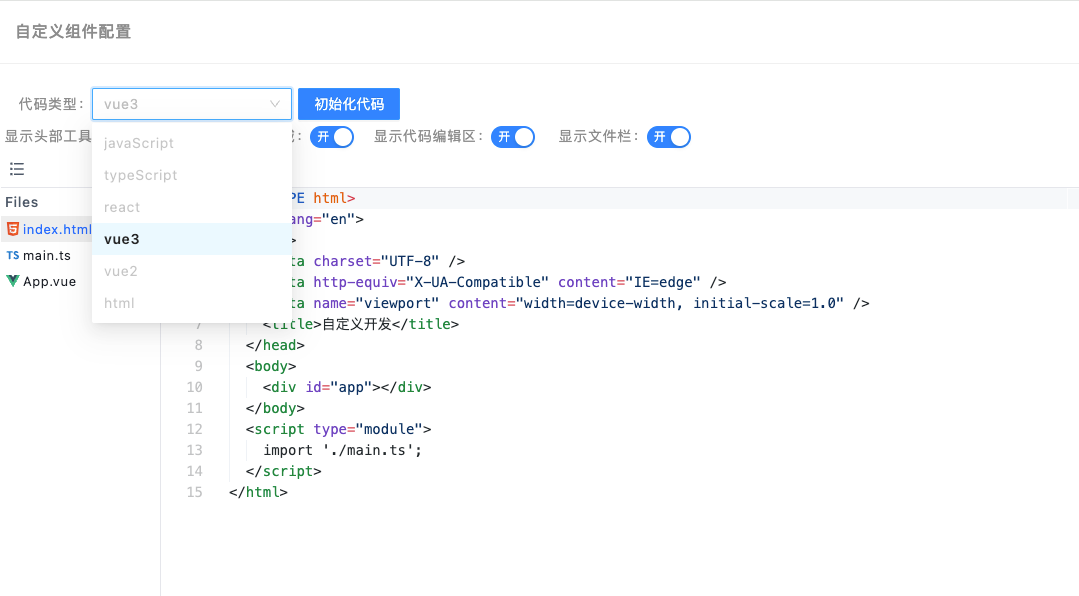This screenshot has width=1079, height=596.
Task: Toggle the 显示文件栏 switch
Action: (669, 137)
